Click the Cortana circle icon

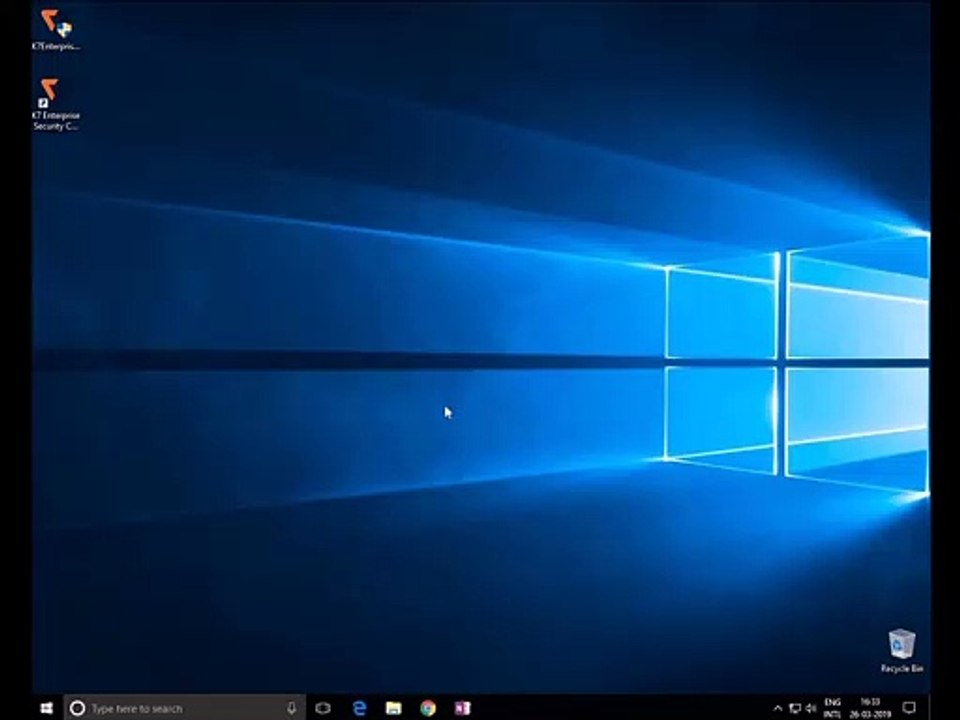[x=77, y=708]
